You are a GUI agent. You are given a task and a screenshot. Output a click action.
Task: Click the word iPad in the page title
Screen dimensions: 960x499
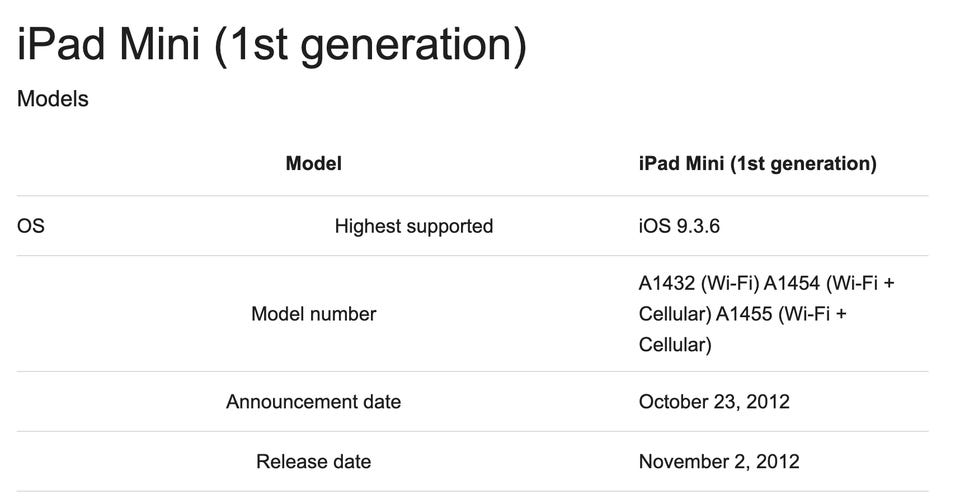click(59, 45)
